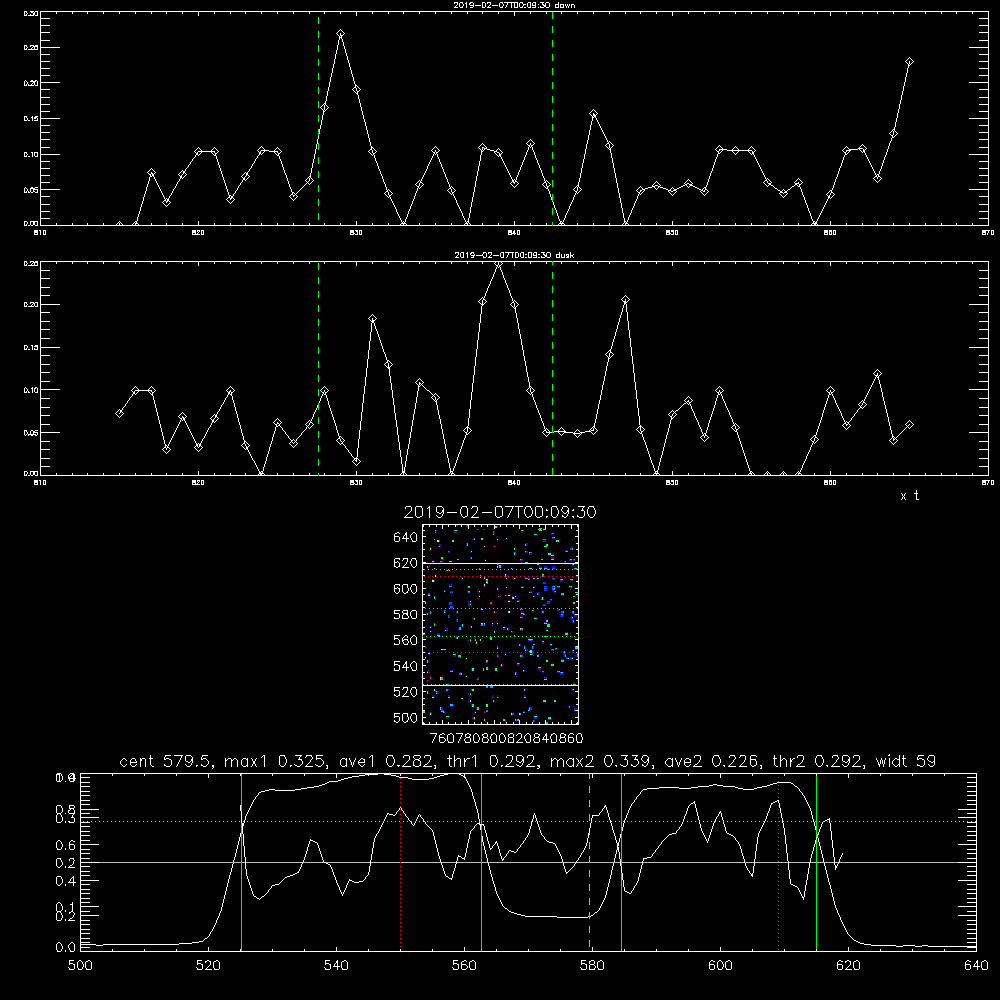This screenshot has height=1000, width=1000.
Task: Click the 520 label on bottom plot x-axis
Action: click(x=208, y=966)
